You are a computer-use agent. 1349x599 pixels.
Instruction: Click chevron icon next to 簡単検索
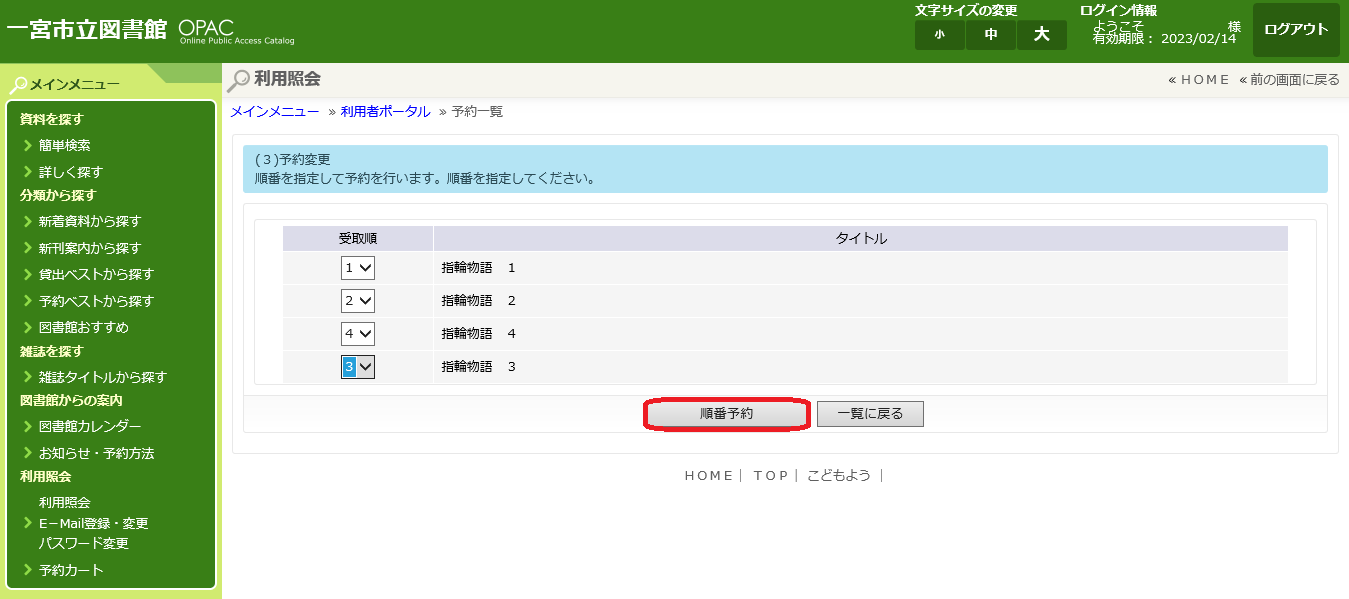coord(28,145)
